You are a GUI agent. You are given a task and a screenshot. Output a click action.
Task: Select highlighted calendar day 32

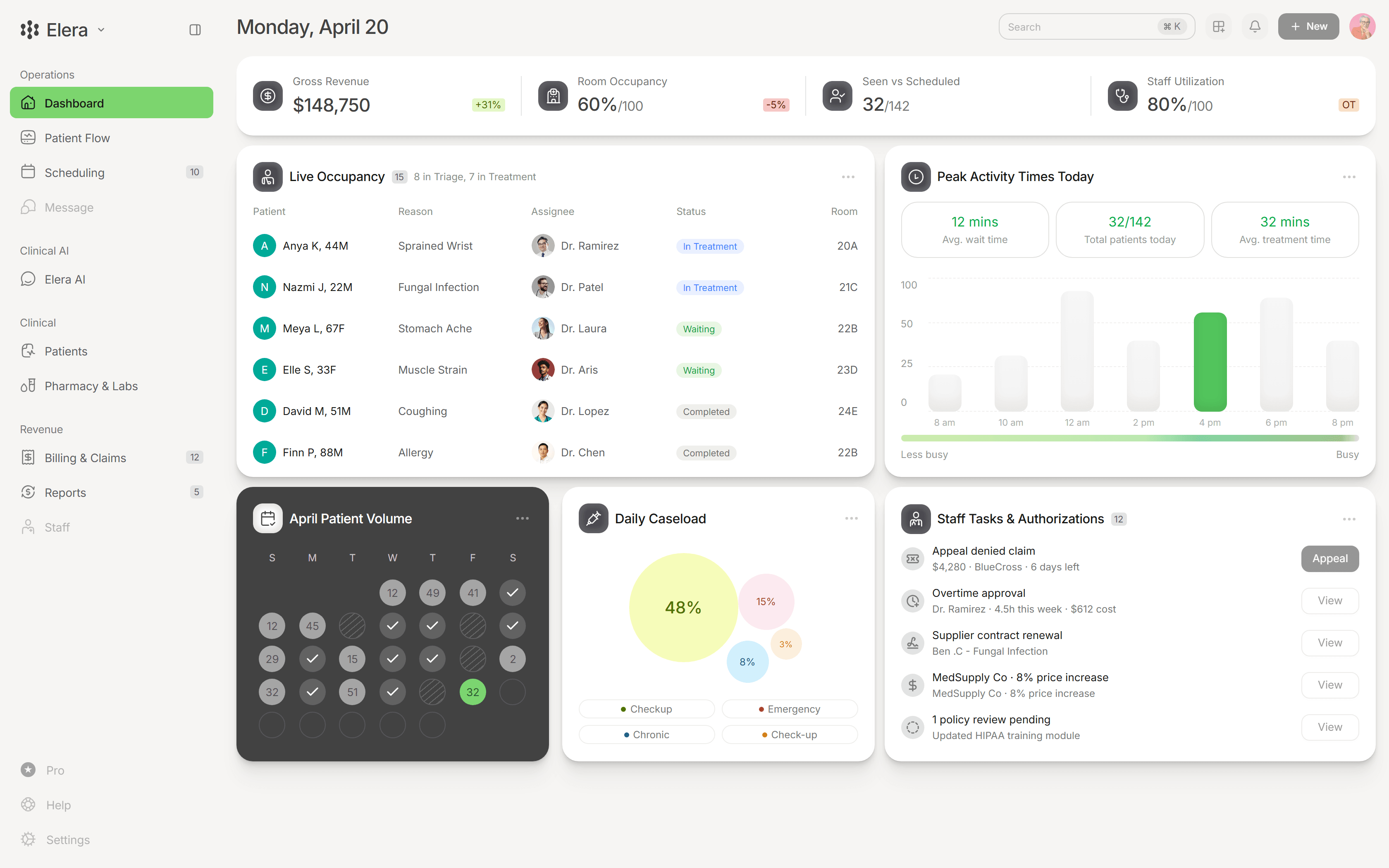[x=473, y=692]
